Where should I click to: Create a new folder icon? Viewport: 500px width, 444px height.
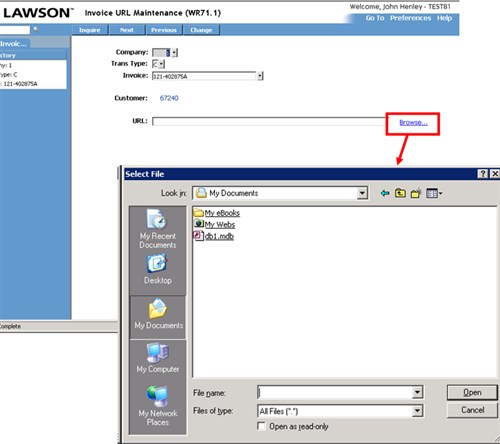(x=416, y=193)
